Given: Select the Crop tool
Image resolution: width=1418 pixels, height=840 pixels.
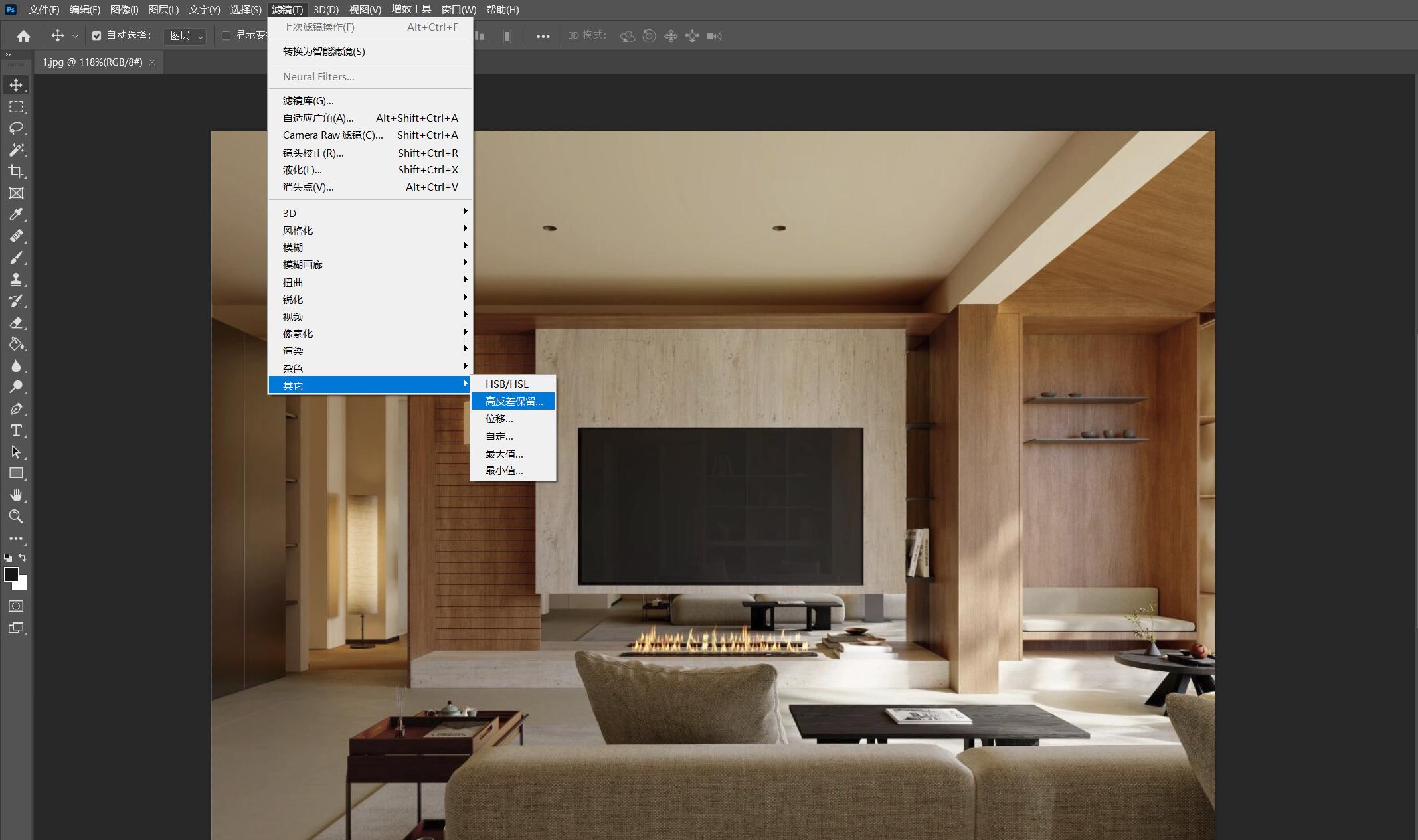Looking at the screenshot, I should 16,171.
